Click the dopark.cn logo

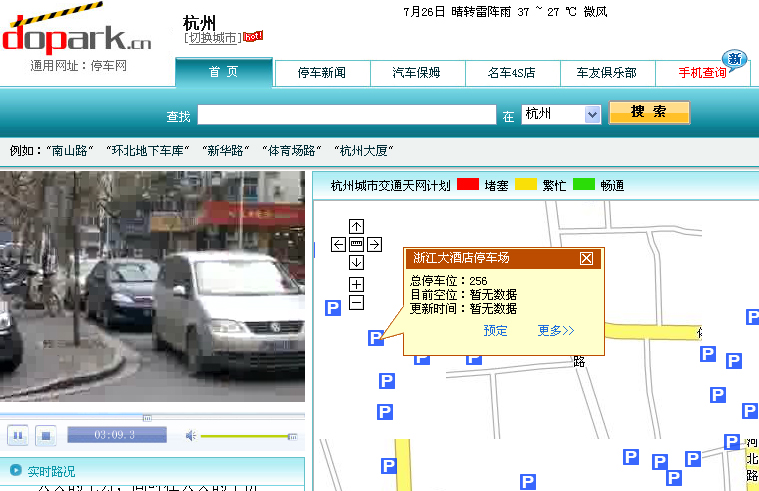pyautogui.click(x=76, y=30)
